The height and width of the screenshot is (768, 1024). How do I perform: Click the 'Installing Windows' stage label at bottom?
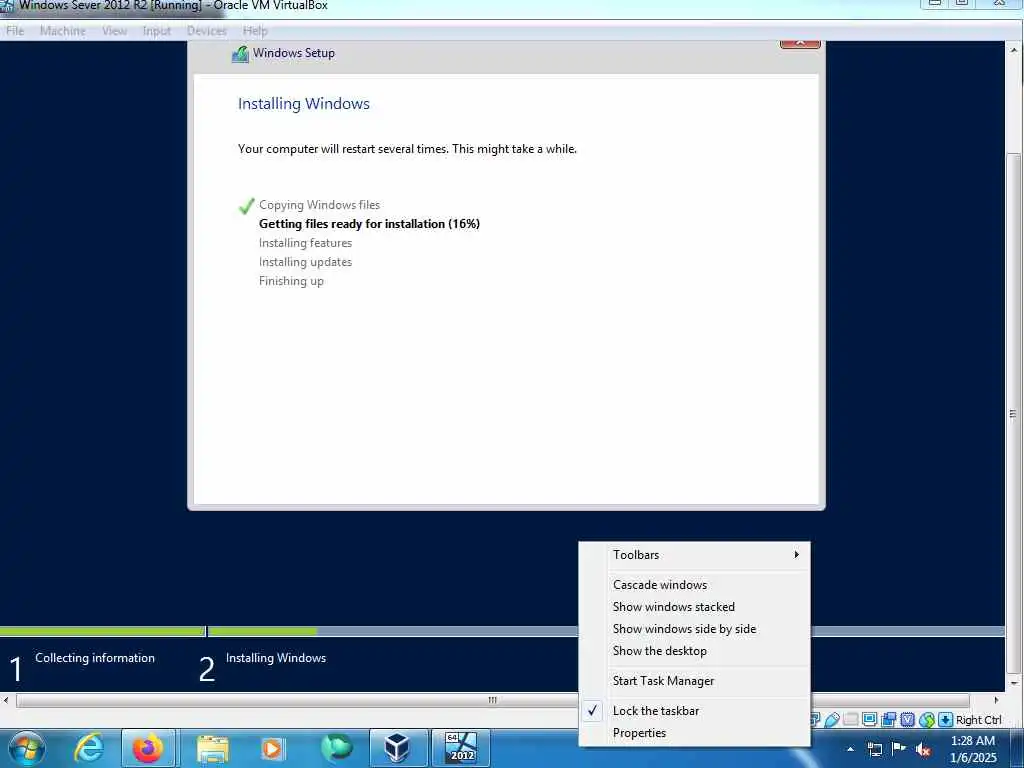(276, 658)
